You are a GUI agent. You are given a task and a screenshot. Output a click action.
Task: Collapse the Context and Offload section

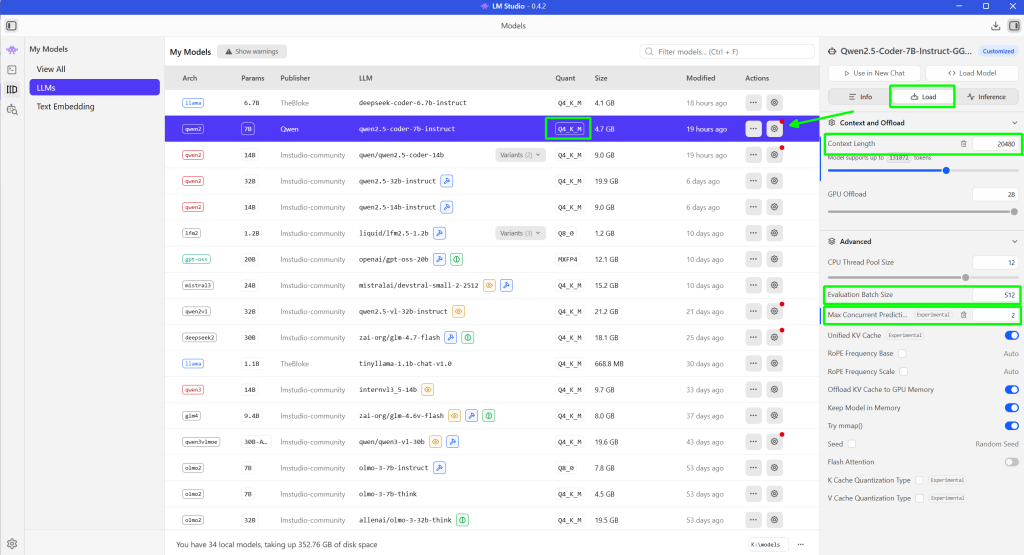1015,123
